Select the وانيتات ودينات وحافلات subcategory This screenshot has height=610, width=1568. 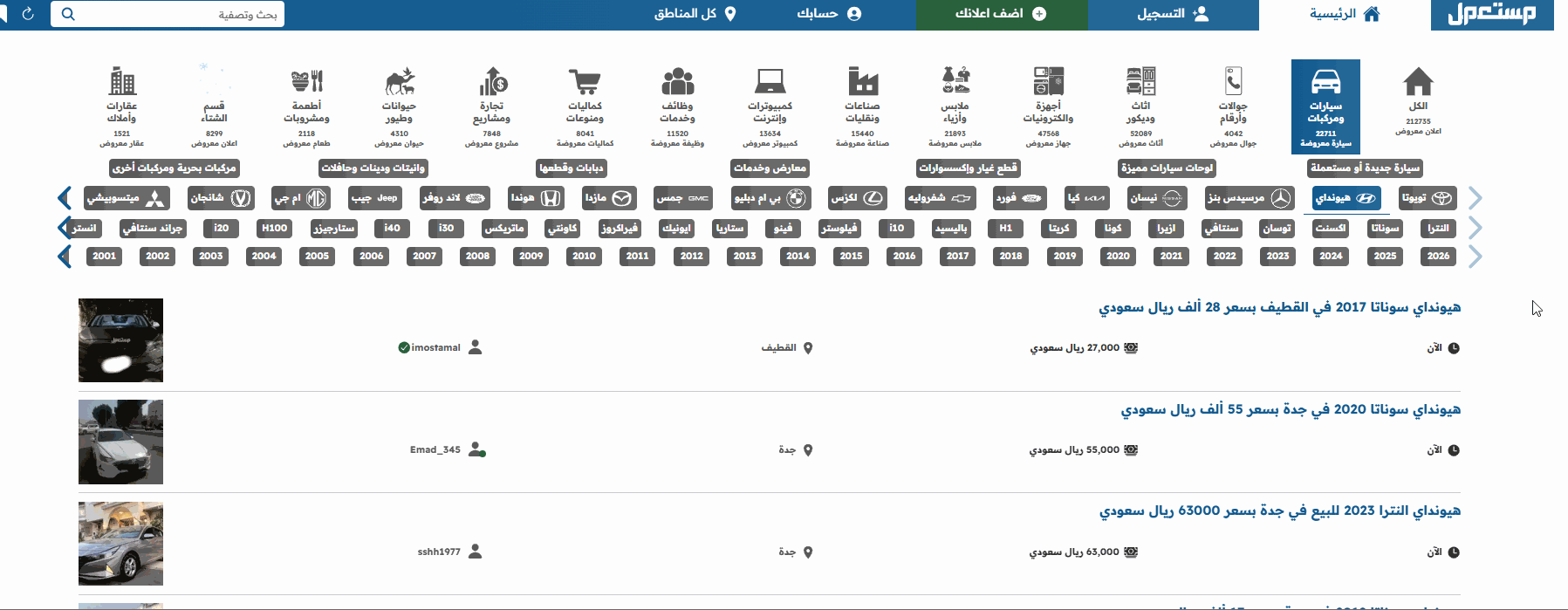(x=373, y=168)
